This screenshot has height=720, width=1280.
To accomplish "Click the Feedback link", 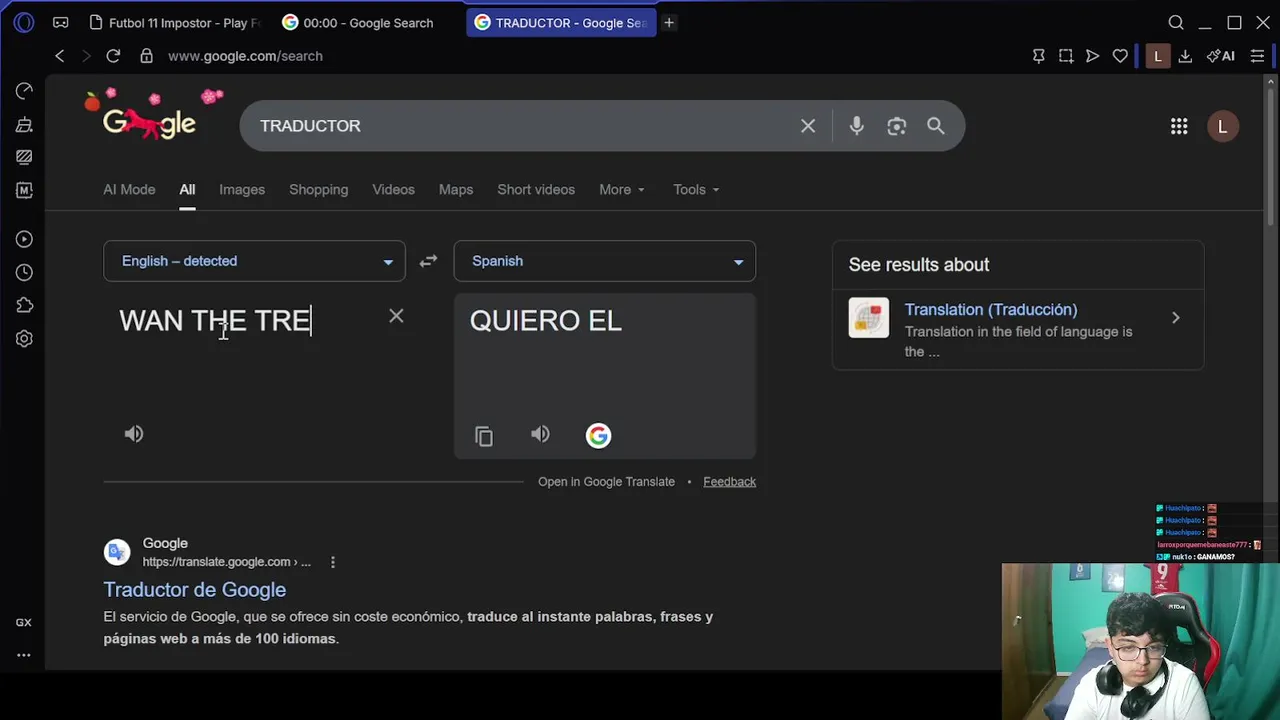I will 729,482.
